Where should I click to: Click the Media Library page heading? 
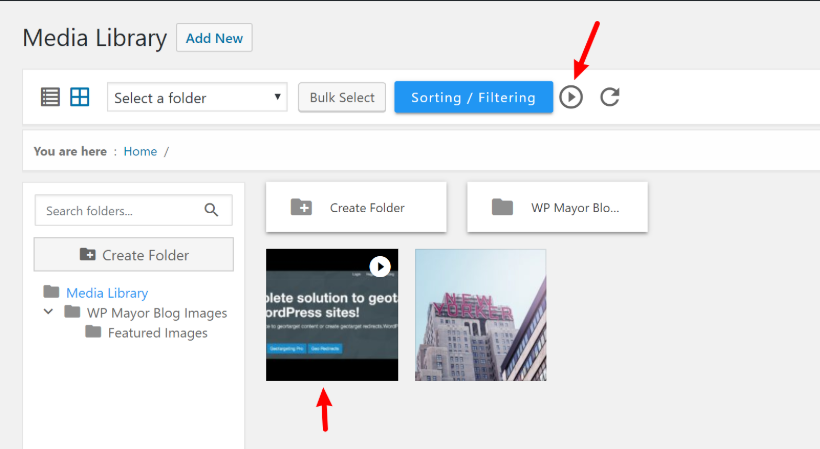(x=95, y=38)
